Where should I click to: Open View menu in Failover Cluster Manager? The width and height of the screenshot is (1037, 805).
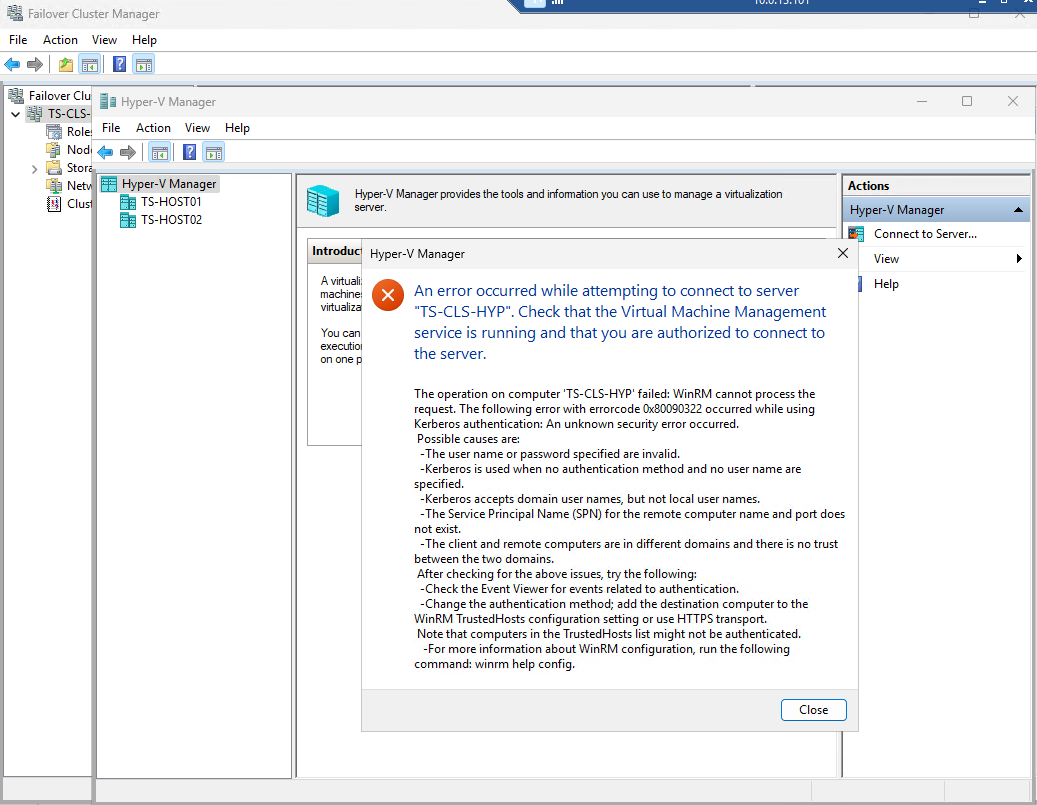click(104, 40)
